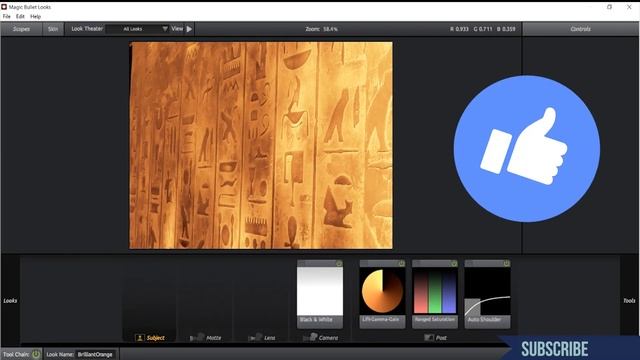This screenshot has width=640, height=360.
Task: Click the All Looks dropdown arrow
Action: [x=165, y=29]
